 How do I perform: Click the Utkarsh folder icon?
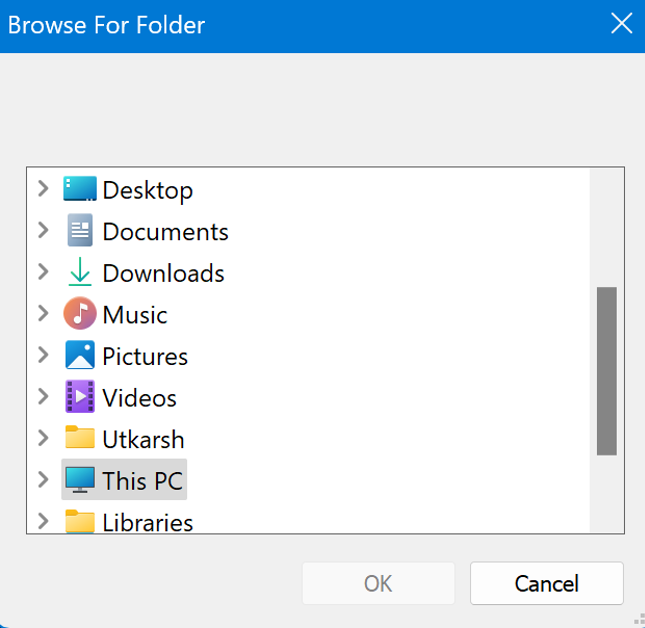[80, 439]
